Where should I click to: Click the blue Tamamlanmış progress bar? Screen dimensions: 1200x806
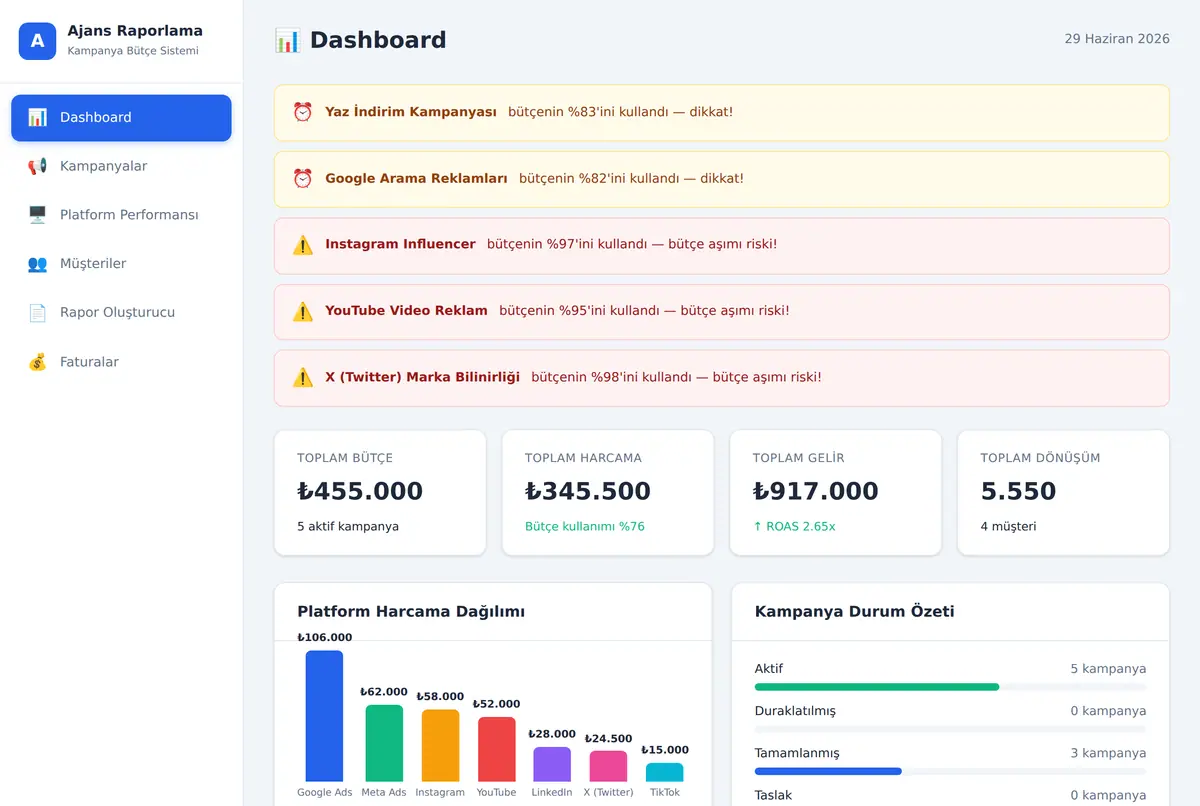coord(828,771)
